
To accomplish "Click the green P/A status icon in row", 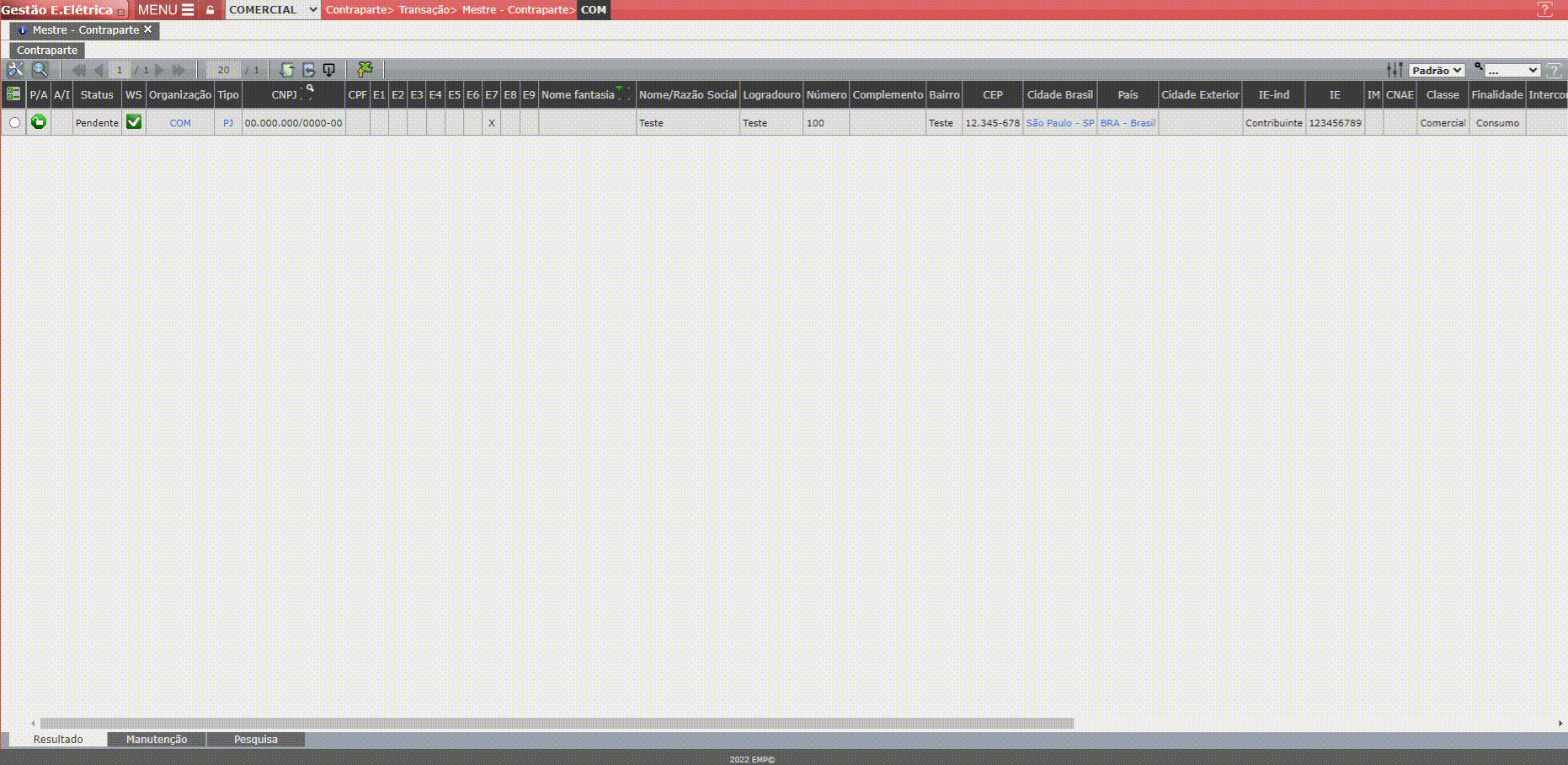I will click(39, 122).
